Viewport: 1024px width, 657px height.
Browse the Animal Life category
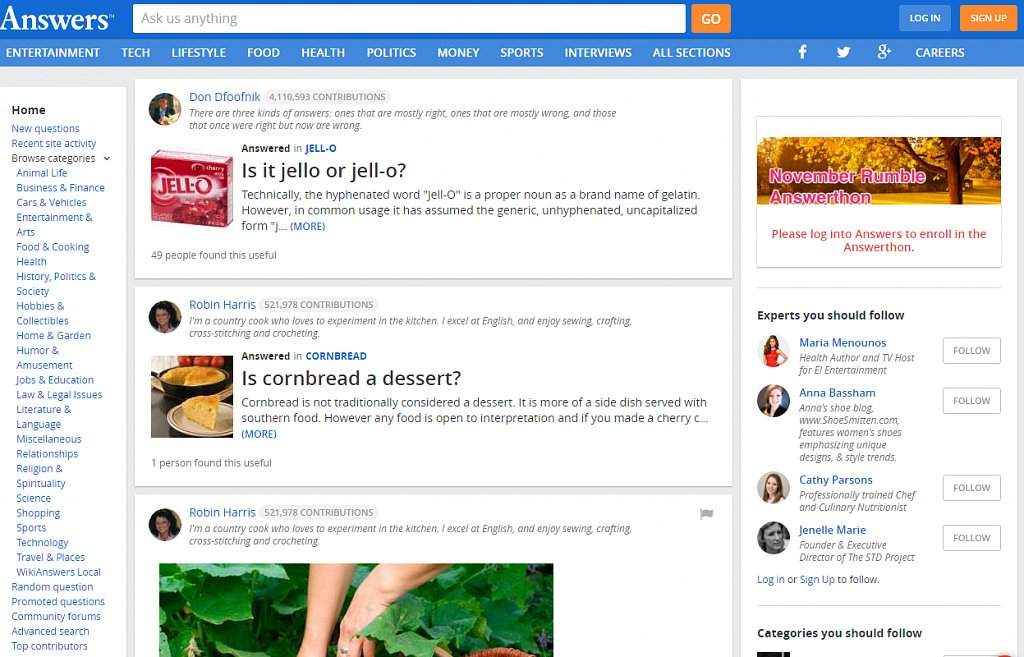click(x=42, y=173)
